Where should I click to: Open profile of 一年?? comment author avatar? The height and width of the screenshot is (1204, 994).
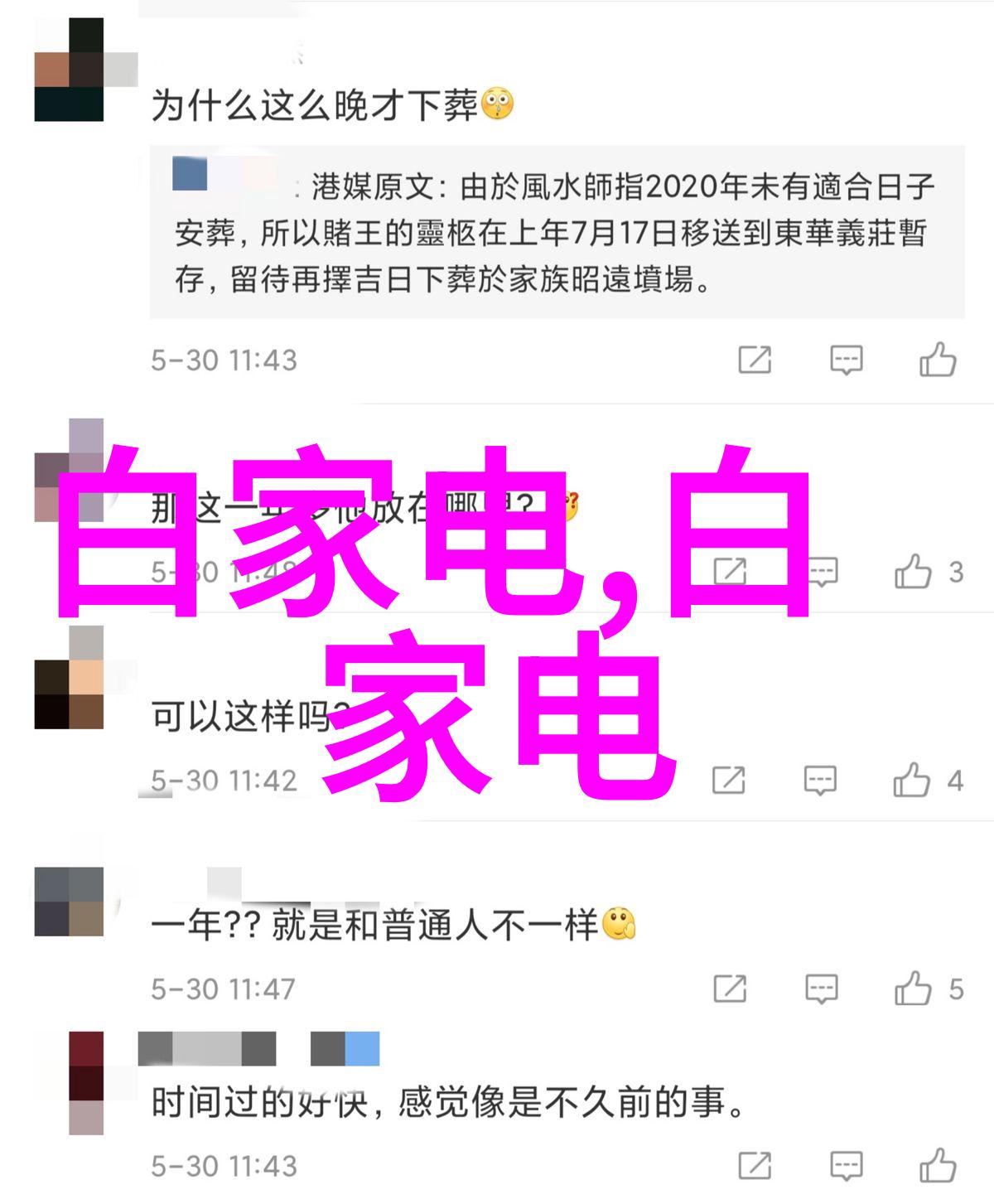[x=69, y=902]
